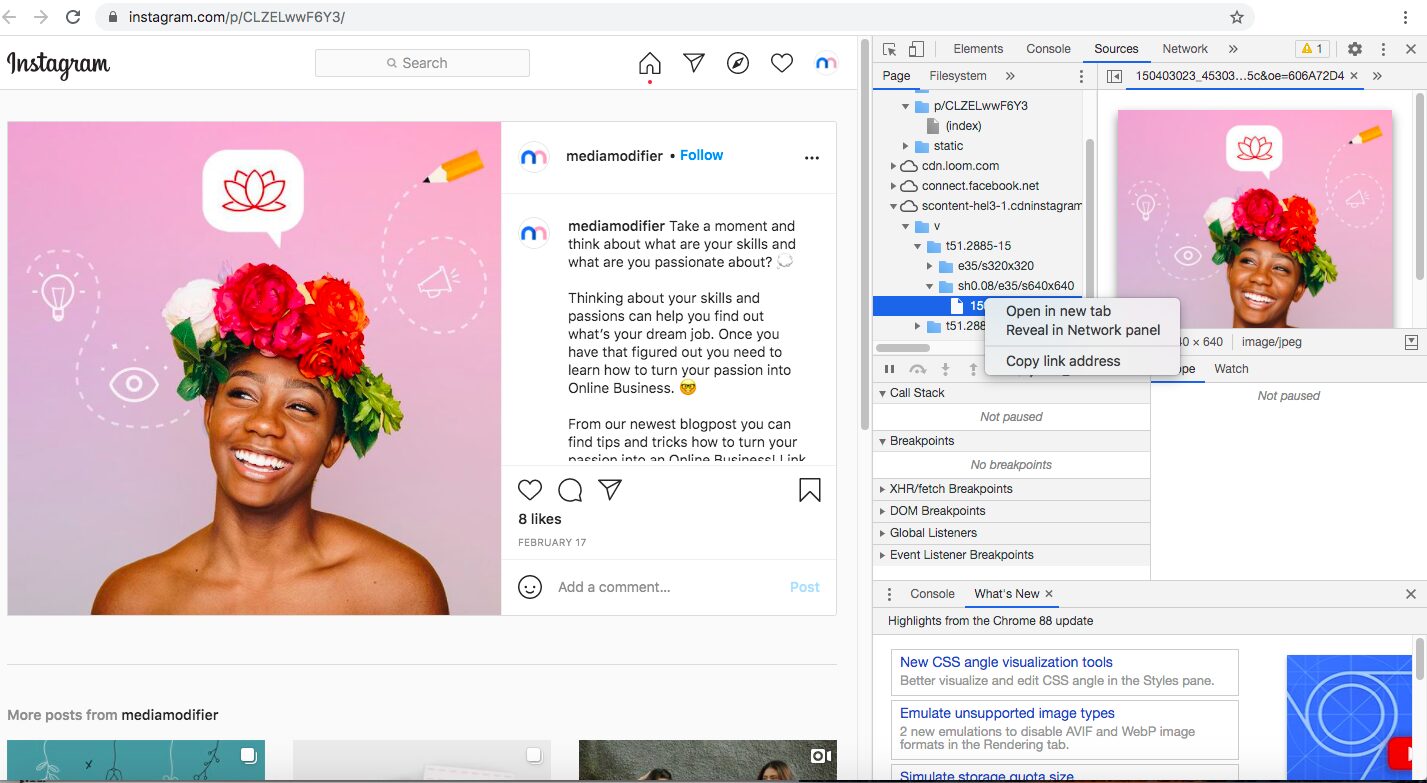Click the Step into next function call icon

point(945,368)
